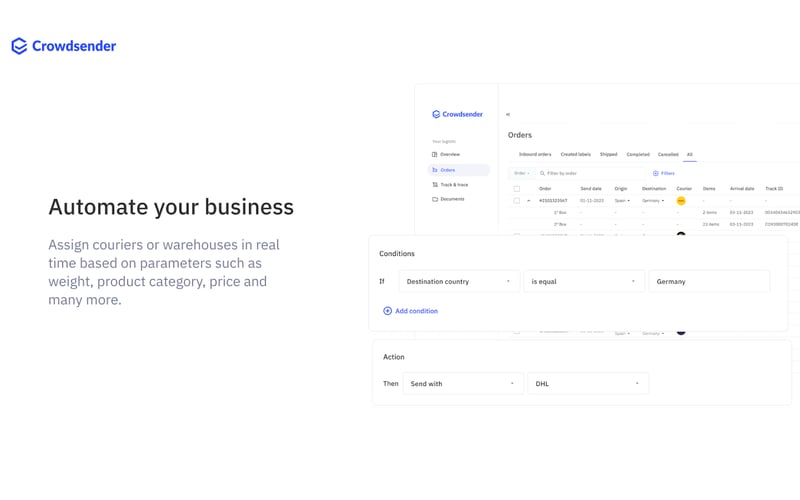Screen dimensions: 800x500
Task: Click the Filter by order search field
Action: (591, 173)
